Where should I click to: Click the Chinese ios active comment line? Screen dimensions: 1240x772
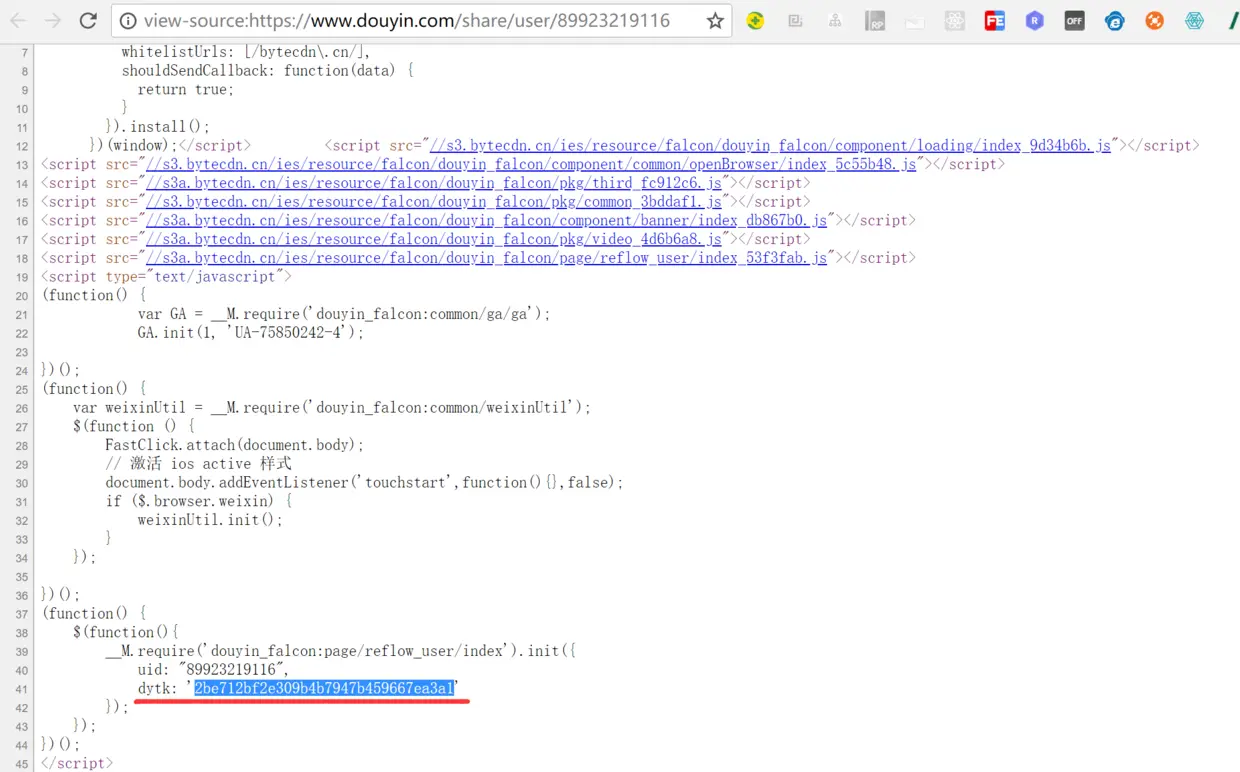point(198,464)
